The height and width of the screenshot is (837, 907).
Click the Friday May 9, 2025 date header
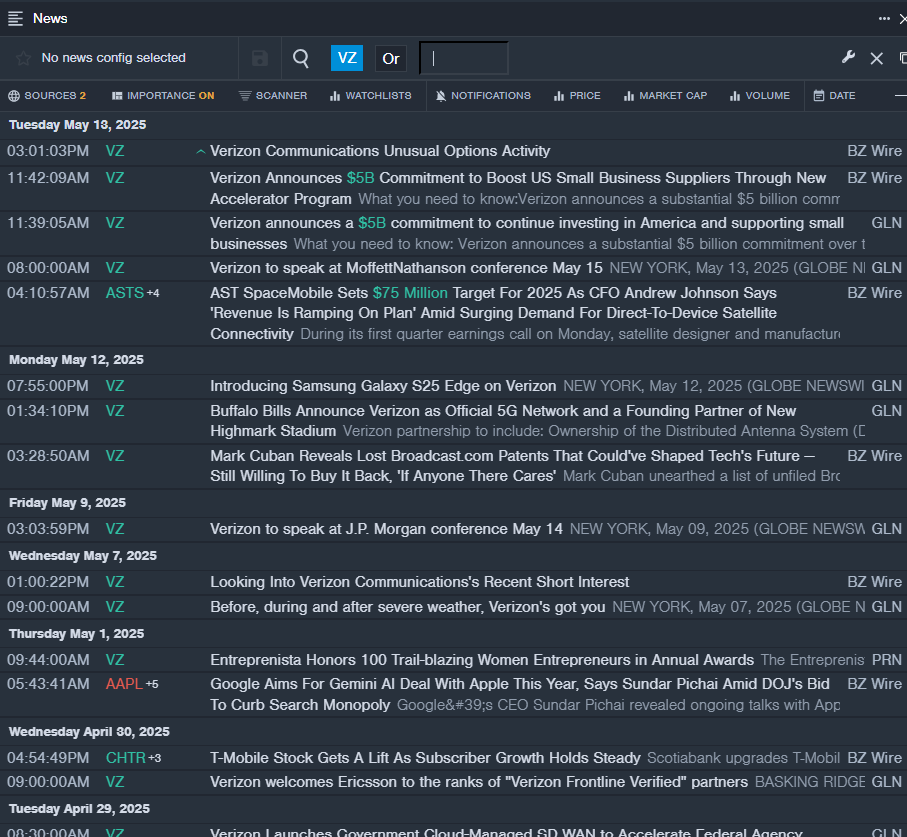pos(67,503)
